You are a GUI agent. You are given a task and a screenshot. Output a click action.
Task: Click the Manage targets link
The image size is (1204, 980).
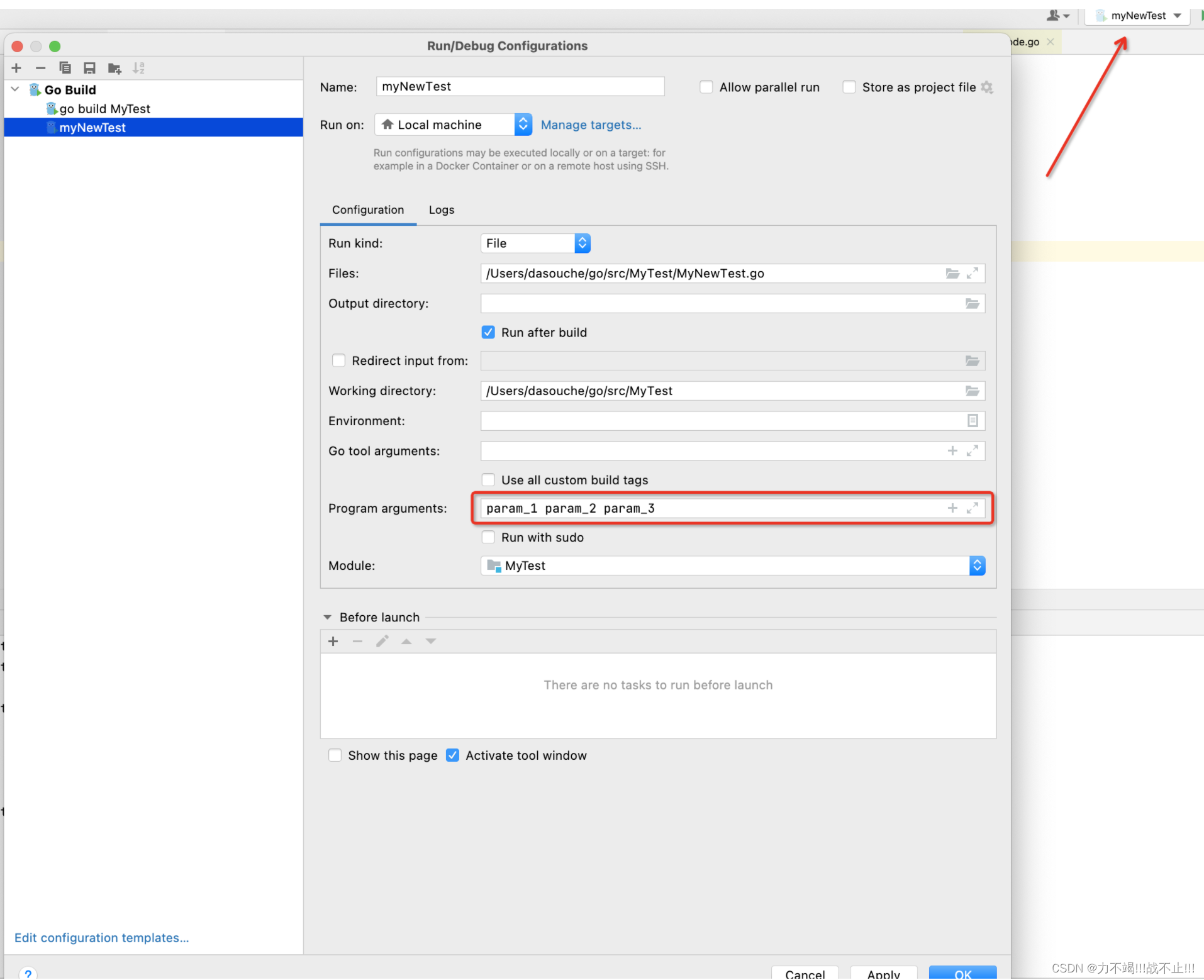coord(591,125)
